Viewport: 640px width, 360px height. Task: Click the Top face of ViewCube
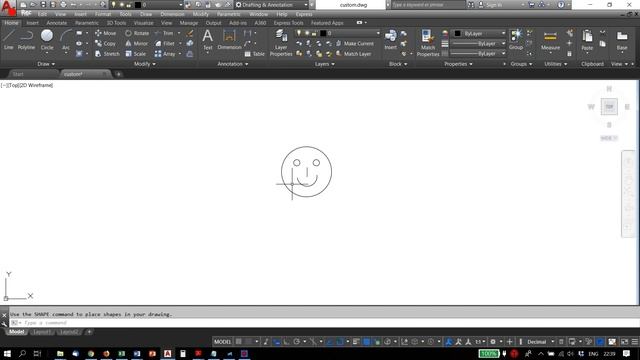coord(609,107)
